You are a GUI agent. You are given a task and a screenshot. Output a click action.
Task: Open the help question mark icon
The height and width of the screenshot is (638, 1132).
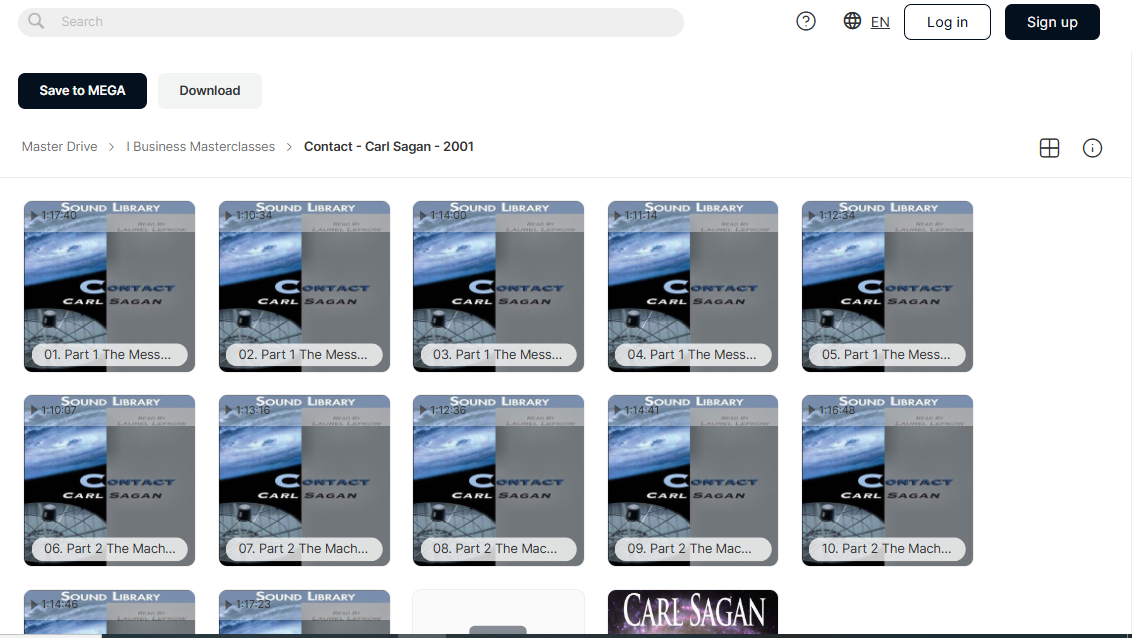pyautogui.click(x=806, y=21)
